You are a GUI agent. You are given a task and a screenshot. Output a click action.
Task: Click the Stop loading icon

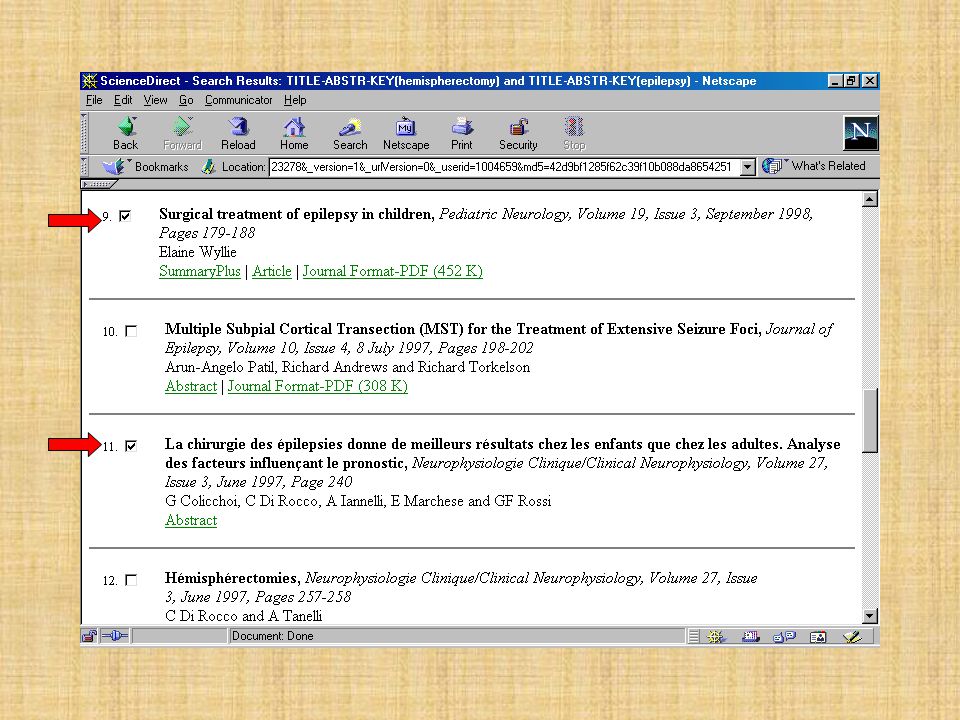[x=574, y=133]
